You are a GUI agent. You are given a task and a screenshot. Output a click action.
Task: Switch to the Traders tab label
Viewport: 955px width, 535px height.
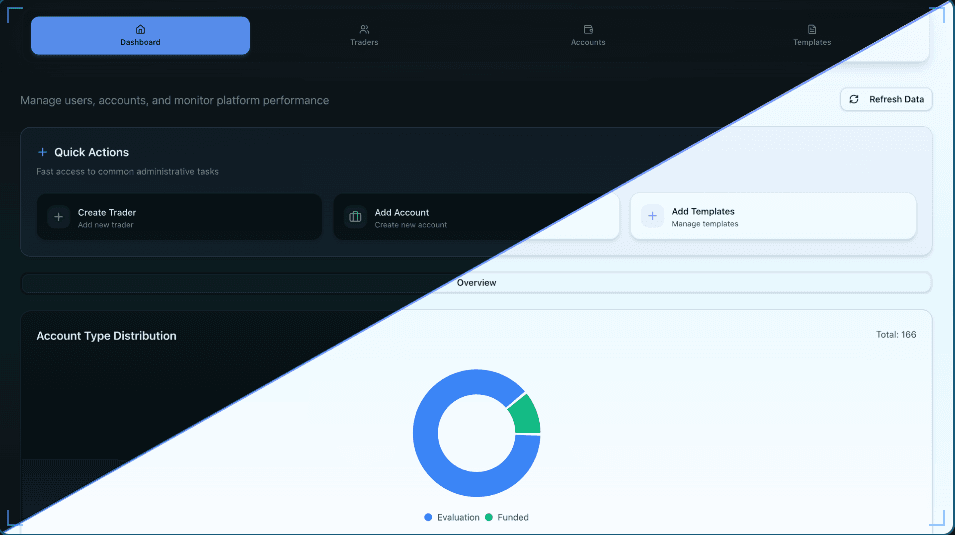(x=364, y=43)
